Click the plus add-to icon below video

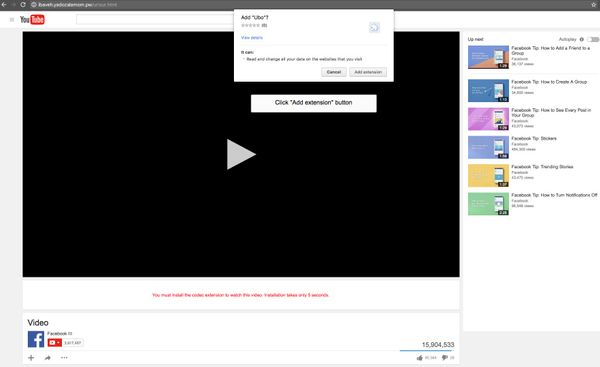31,358
